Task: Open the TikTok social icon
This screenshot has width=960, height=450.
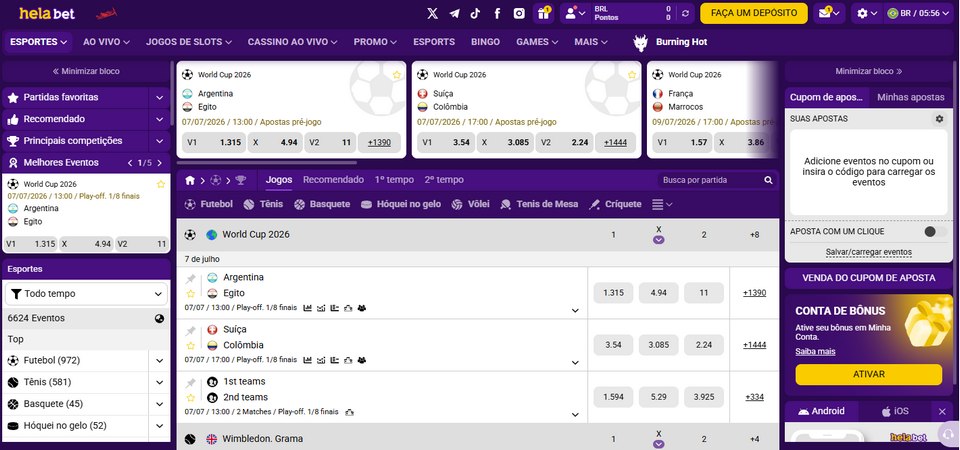Action: click(x=475, y=13)
